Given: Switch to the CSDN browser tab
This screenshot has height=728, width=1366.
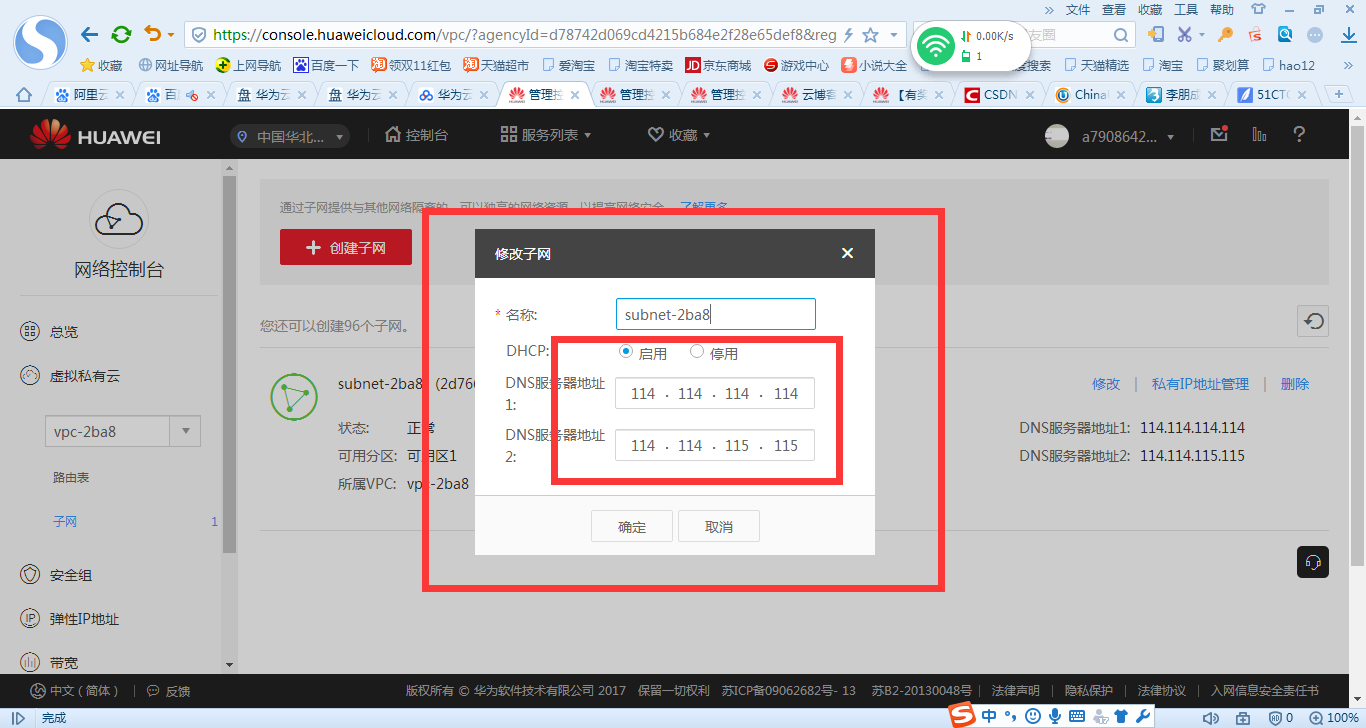Looking at the screenshot, I should 999,95.
